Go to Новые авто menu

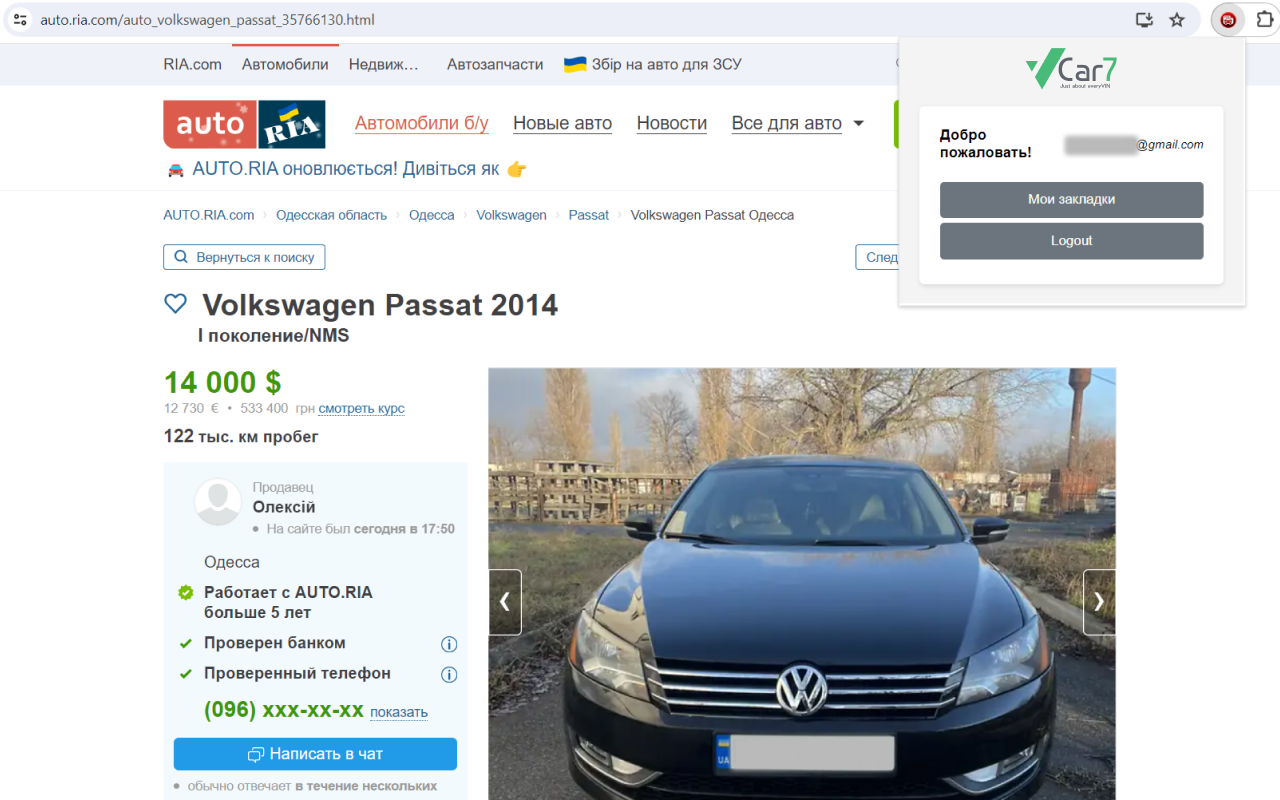pyautogui.click(x=562, y=123)
